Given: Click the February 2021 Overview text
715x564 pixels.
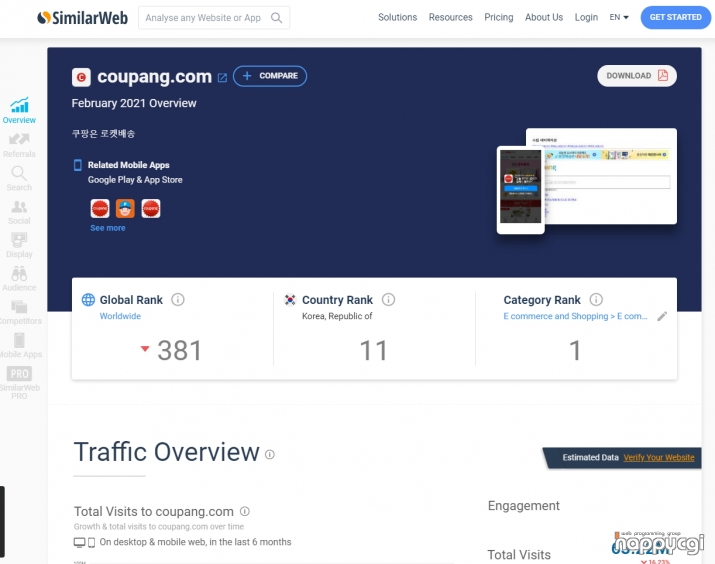Looking at the screenshot, I should (134, 103).
